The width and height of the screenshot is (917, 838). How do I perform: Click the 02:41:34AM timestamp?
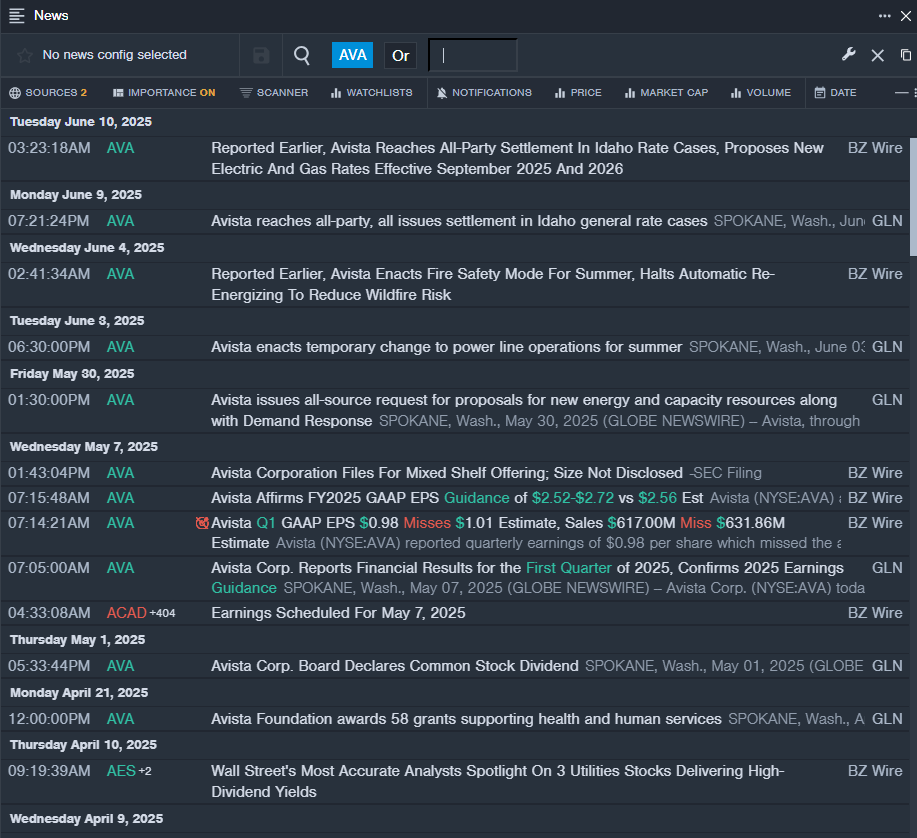[x=49, y=274]
